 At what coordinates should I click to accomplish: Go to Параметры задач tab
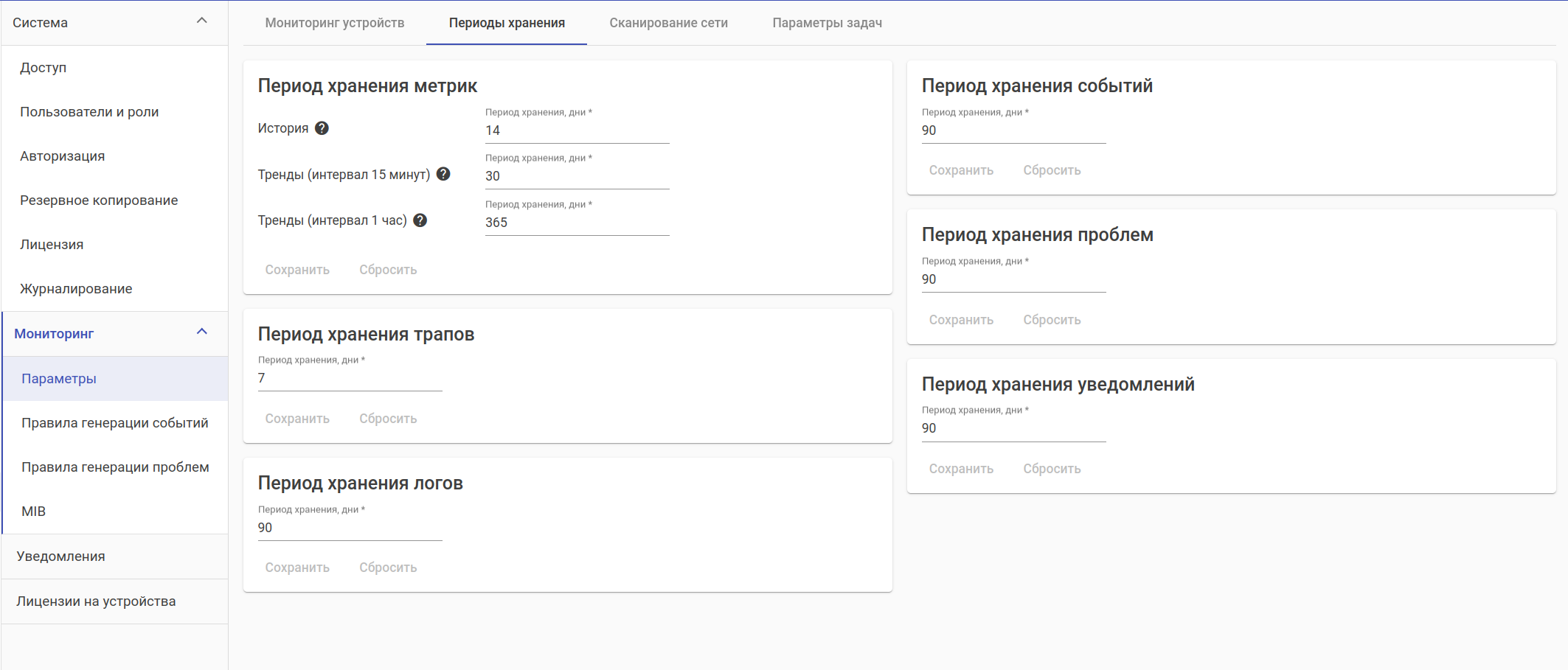(827, 23)
